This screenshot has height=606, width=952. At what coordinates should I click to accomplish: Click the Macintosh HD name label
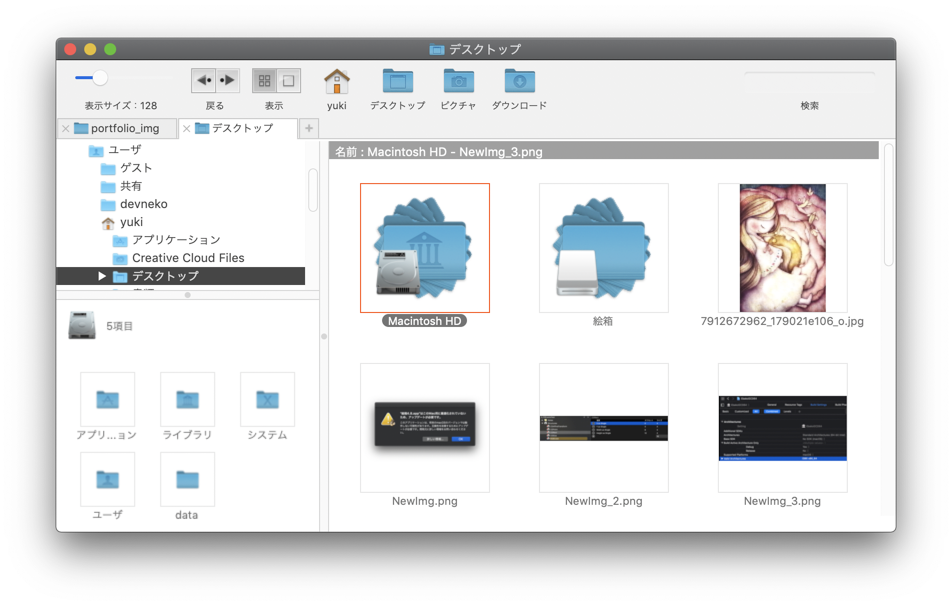pyautogui.click(x=424, y=321)
